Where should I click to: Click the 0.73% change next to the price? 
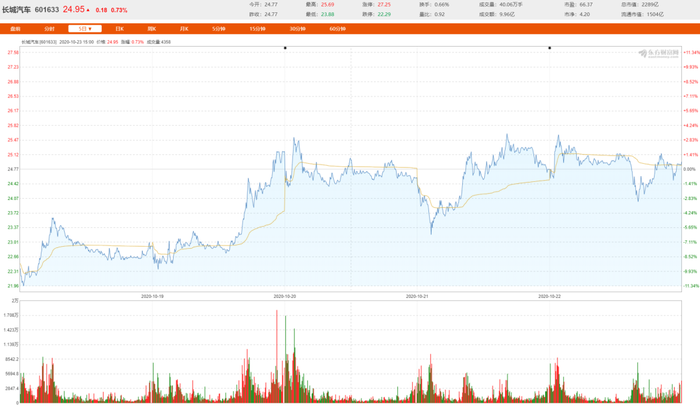pyautogui.click(x=119, y=10)
